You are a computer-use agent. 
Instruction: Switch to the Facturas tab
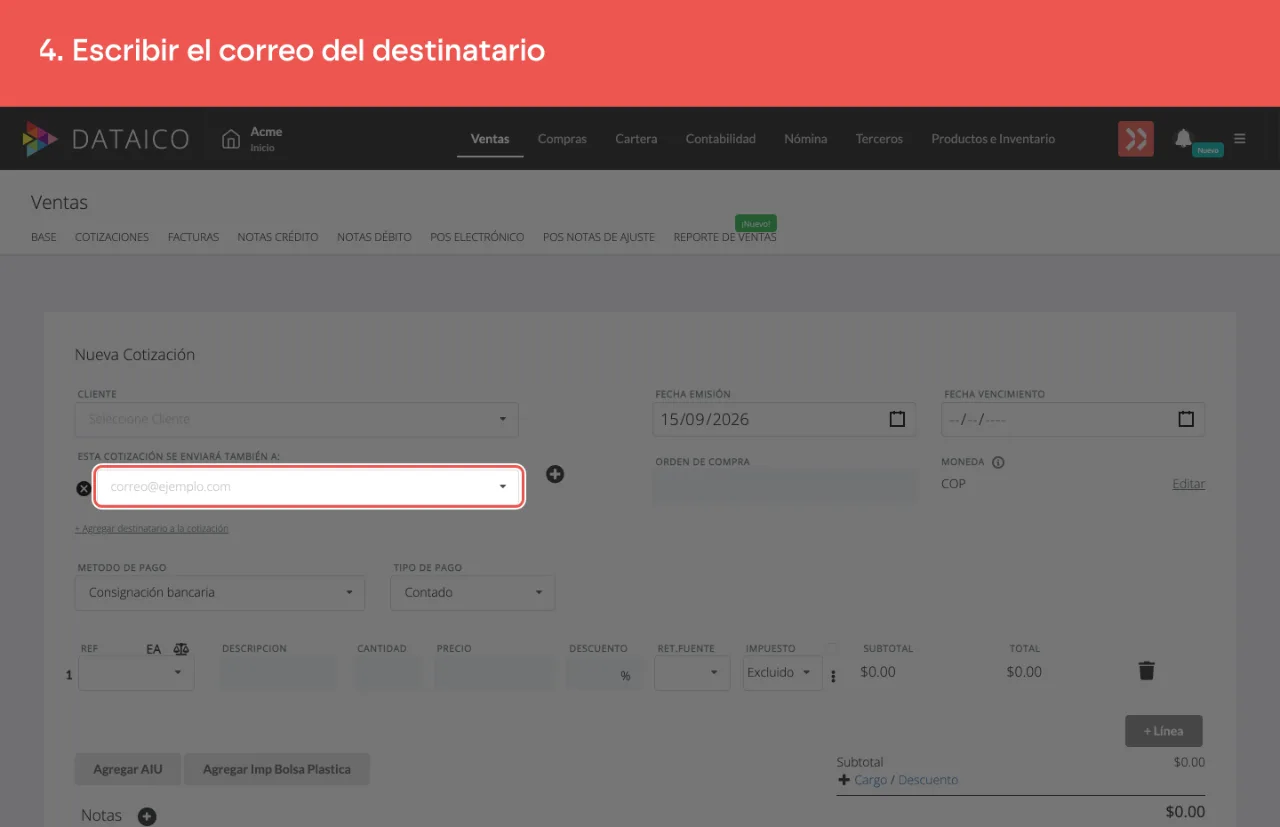pyautogui.click(x=193, y=237)
